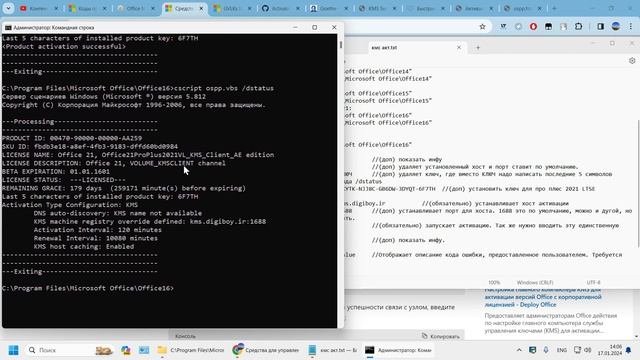
Task: Click the 100% zoom status in Notepad
Action: click(x=494, y=282)
